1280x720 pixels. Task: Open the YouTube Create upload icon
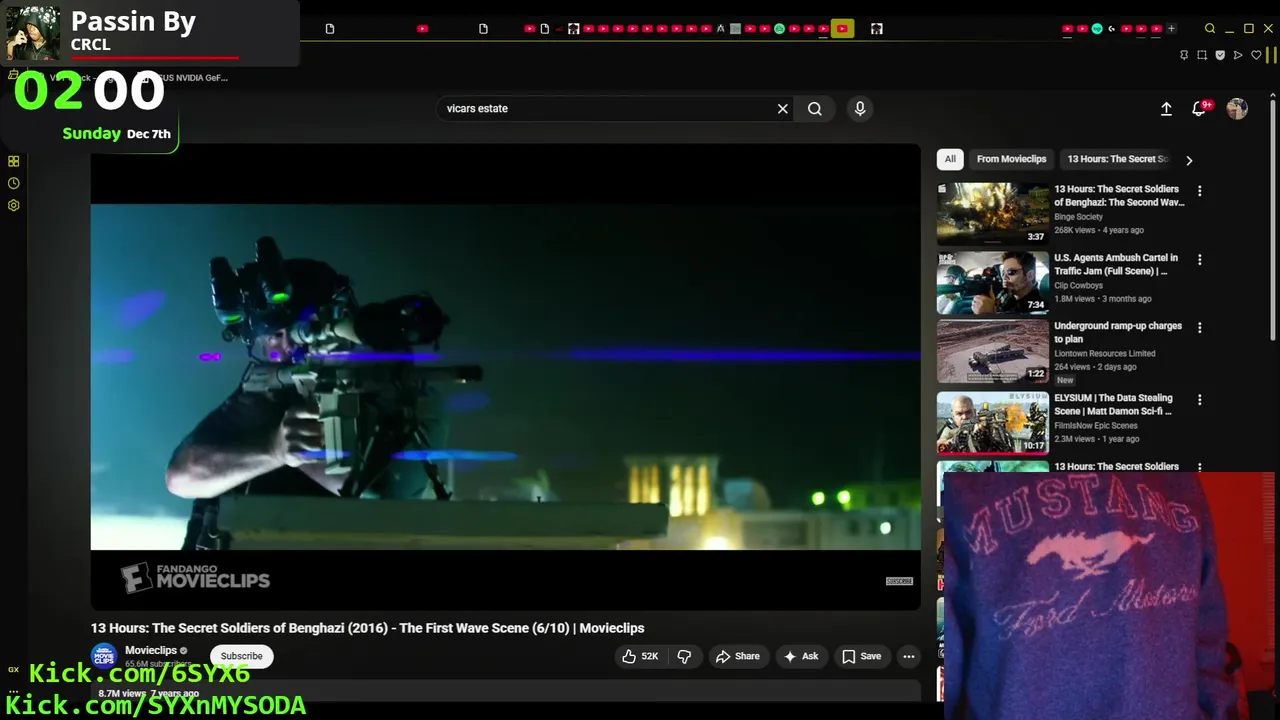pyautogui.click(x=1166, y=109)
